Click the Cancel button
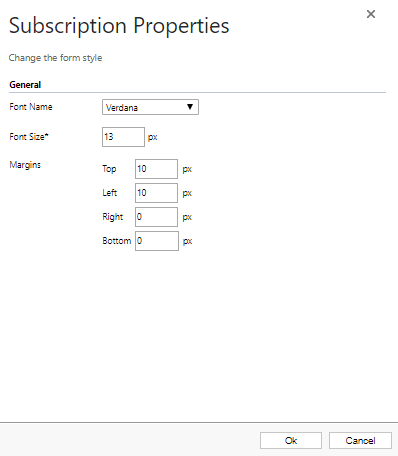The height and width of the screenshot is (456, 398). coord(360,441)
